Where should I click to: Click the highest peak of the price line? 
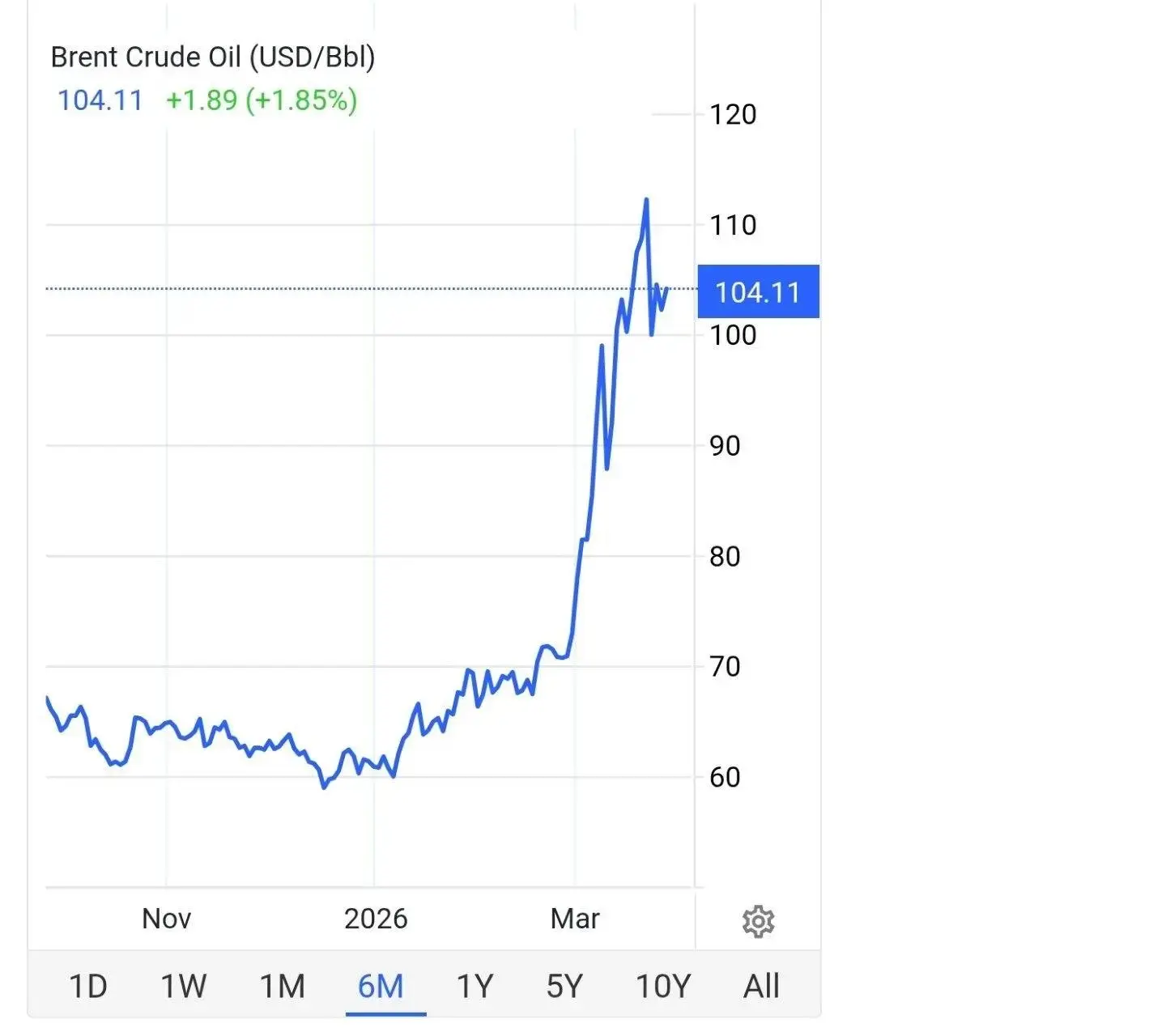pos(646,199)
